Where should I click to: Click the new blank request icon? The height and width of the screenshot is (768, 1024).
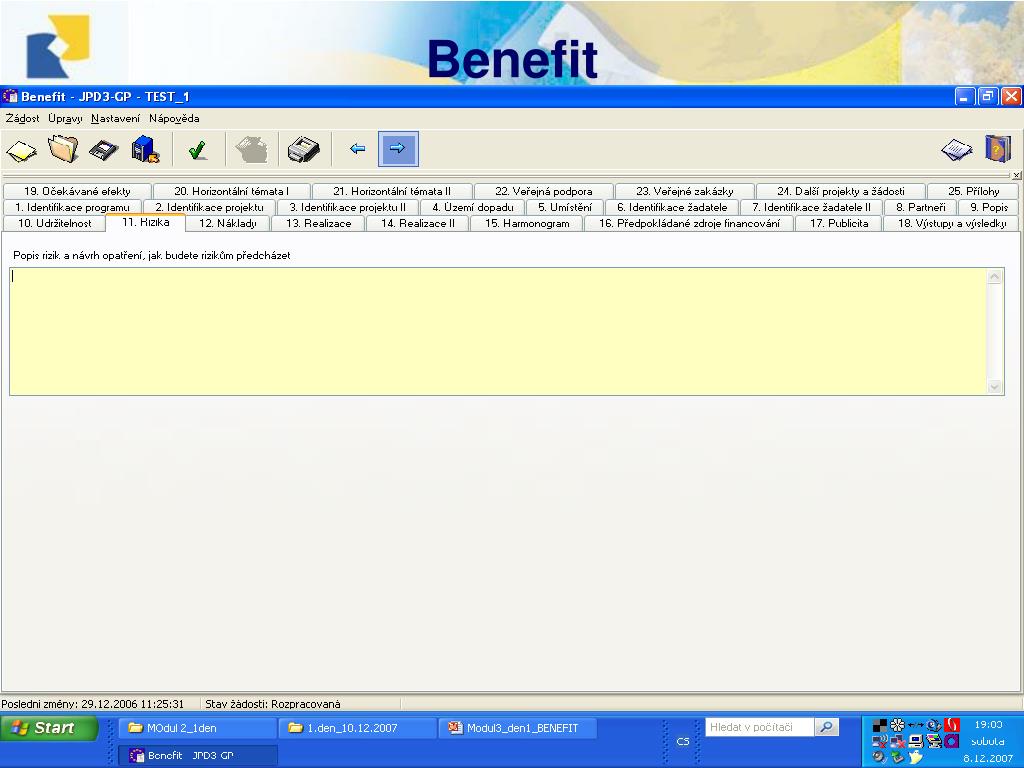tap(22, 150)
